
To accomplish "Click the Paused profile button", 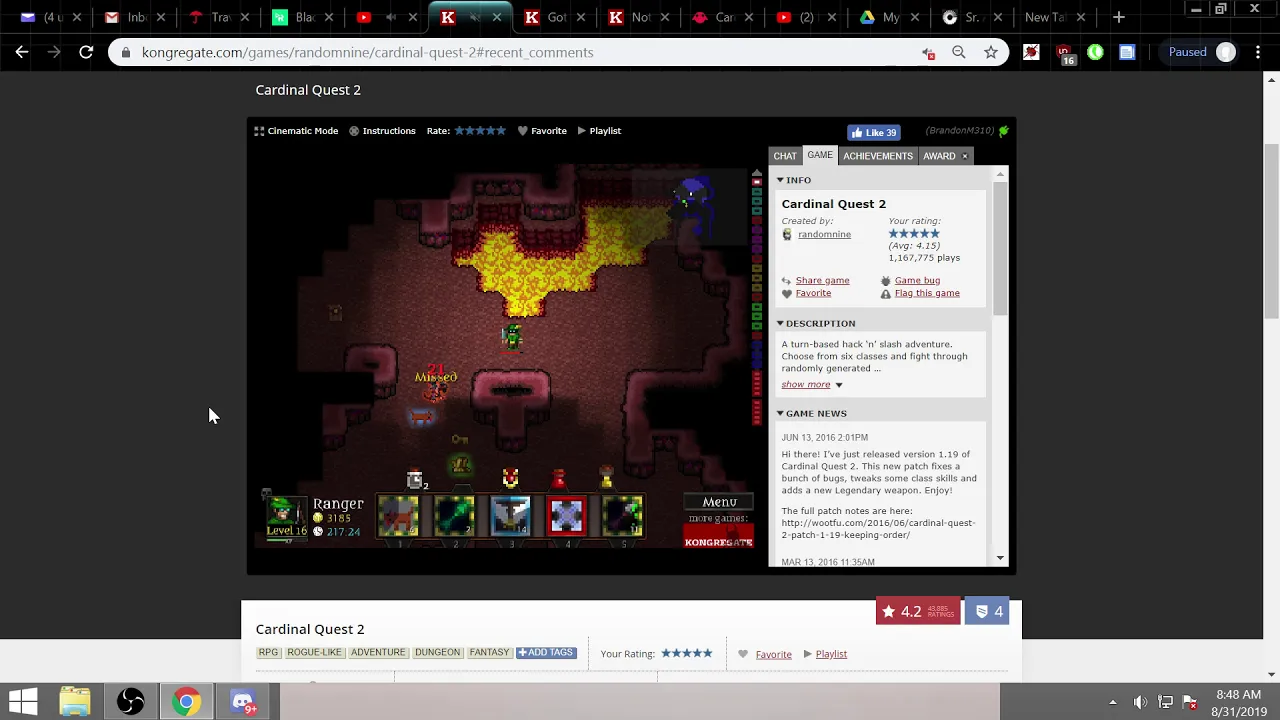I will pyautogui.click(x=1201, y=52).
